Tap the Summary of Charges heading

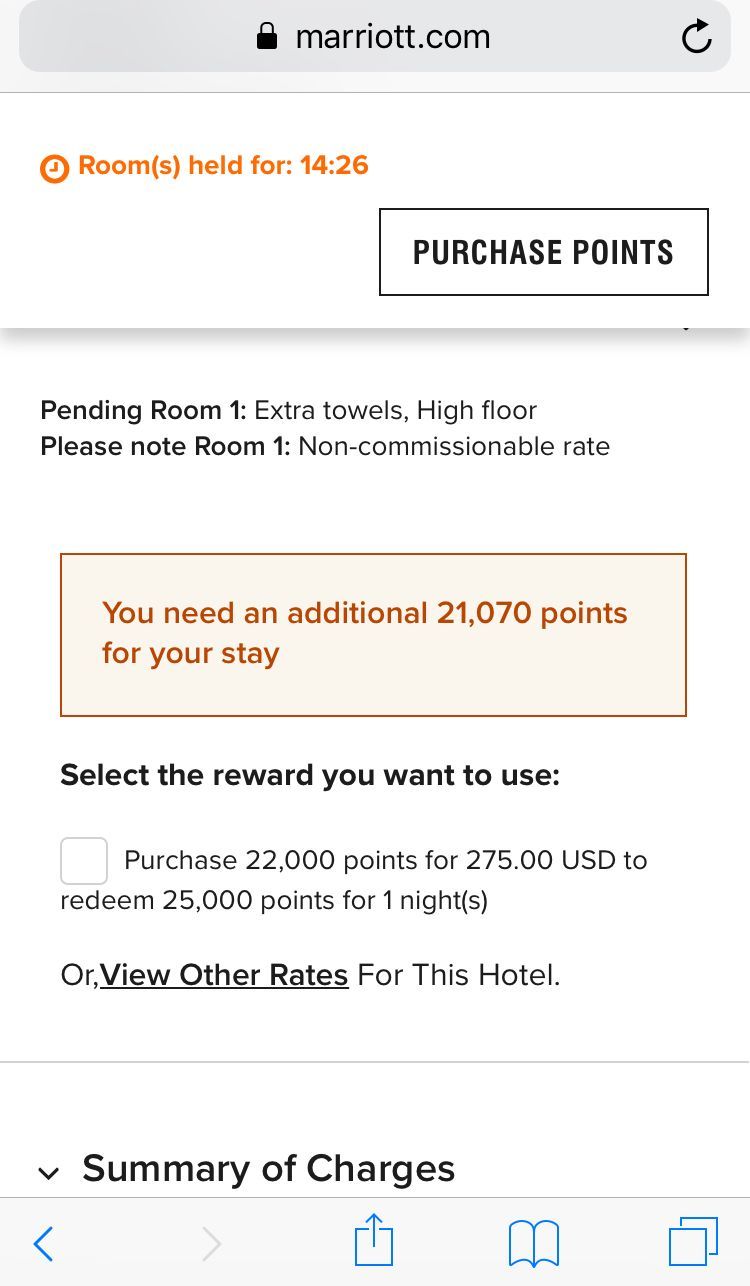[x=268, y=1168]
